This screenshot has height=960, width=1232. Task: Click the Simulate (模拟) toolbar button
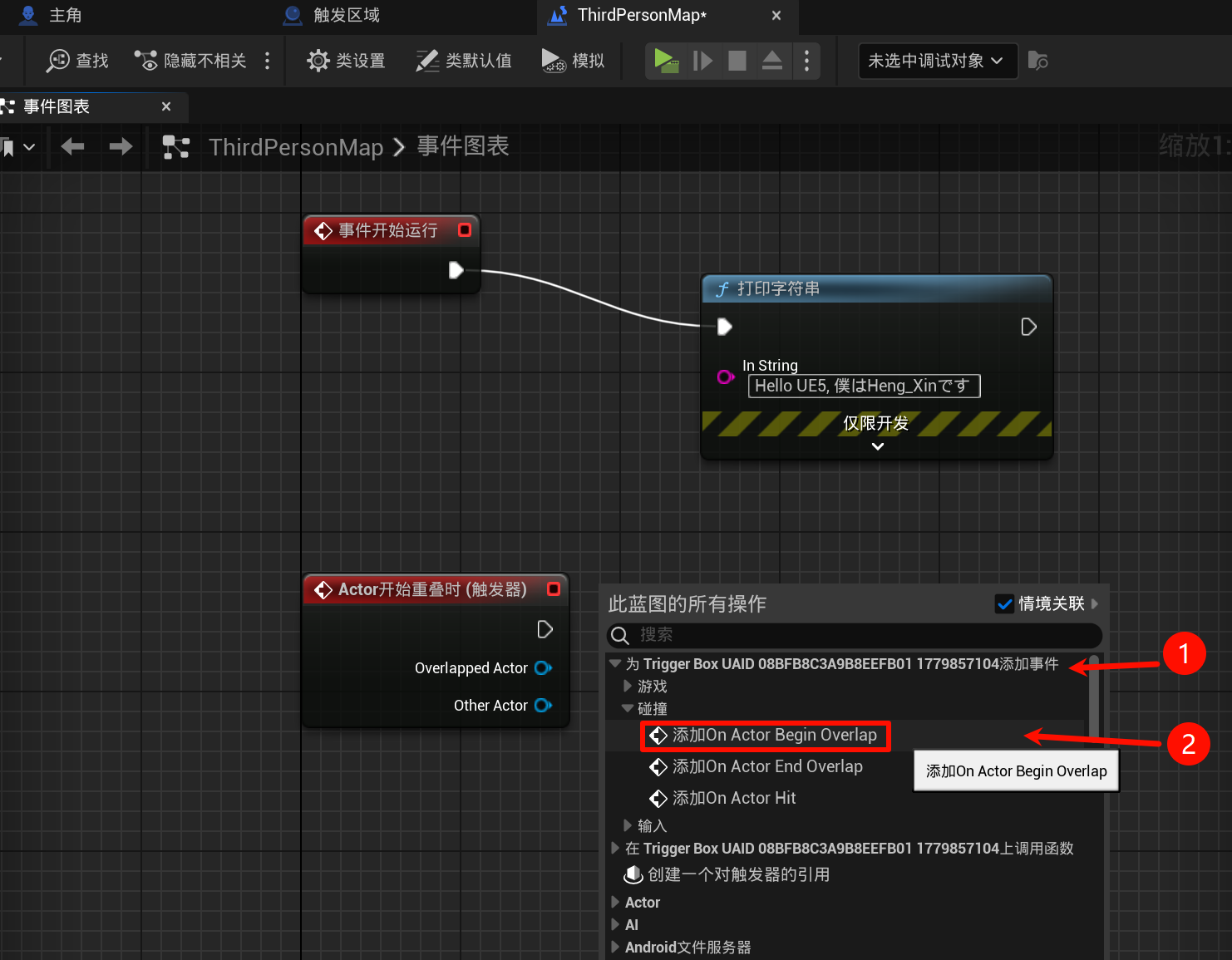pyautogui.click(x=573, y=61)
